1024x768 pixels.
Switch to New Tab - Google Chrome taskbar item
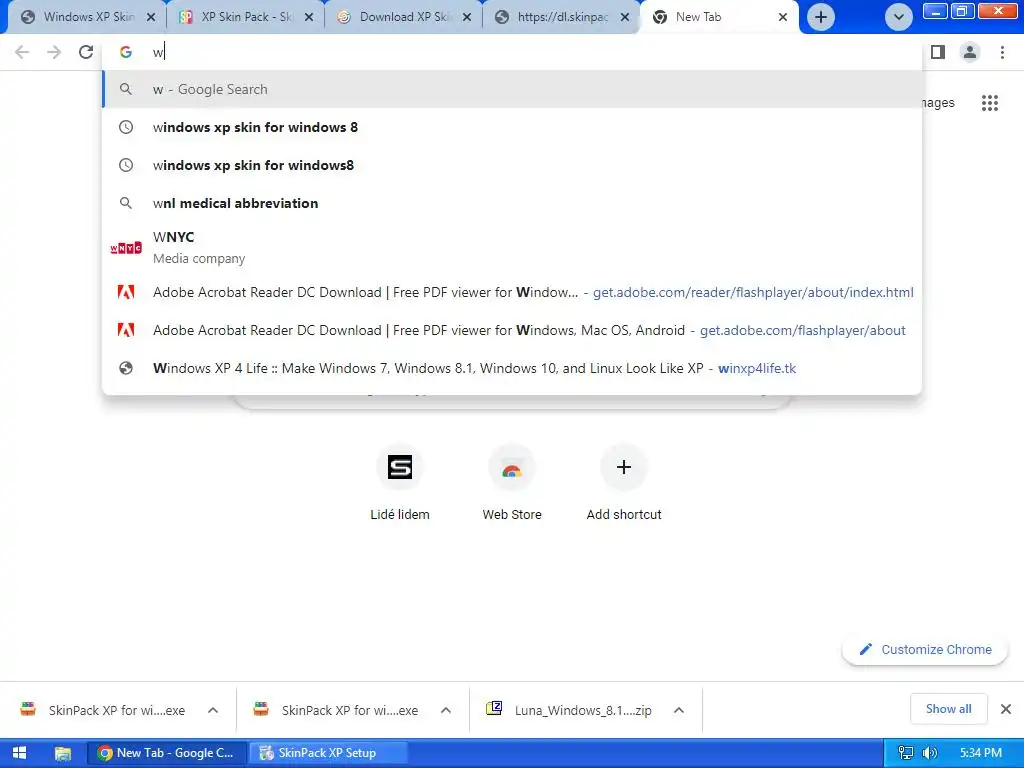pyautogui.click(x=167, y=753)
